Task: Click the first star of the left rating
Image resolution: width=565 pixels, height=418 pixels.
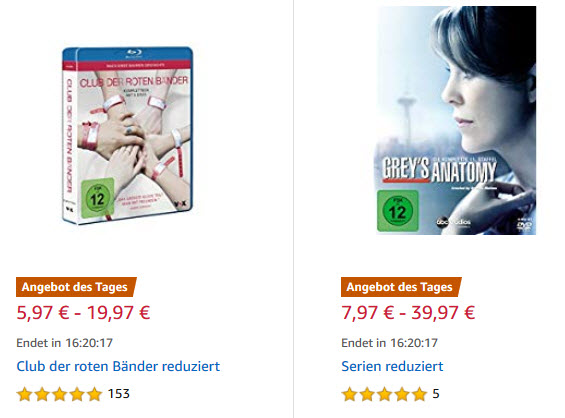Action: click(x=25, y=394)
